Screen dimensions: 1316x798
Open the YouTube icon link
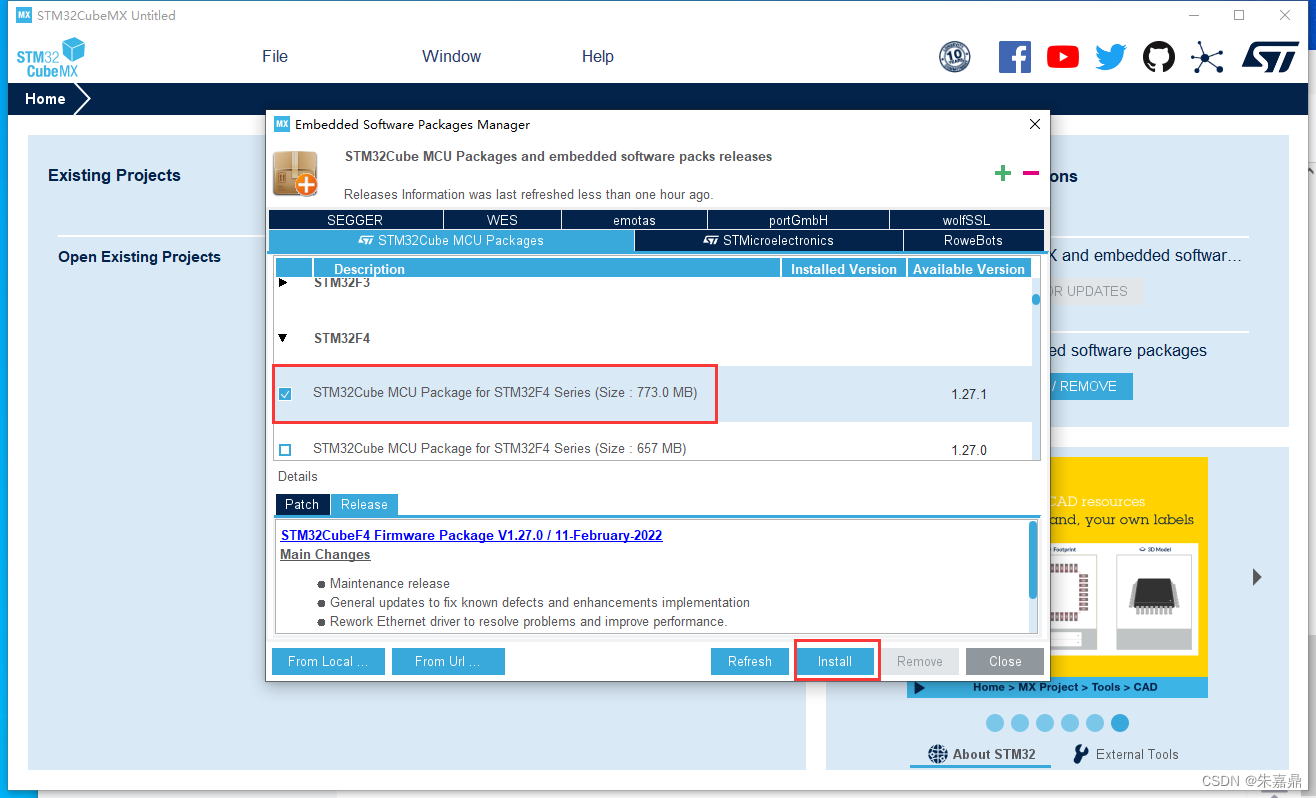1063,57
